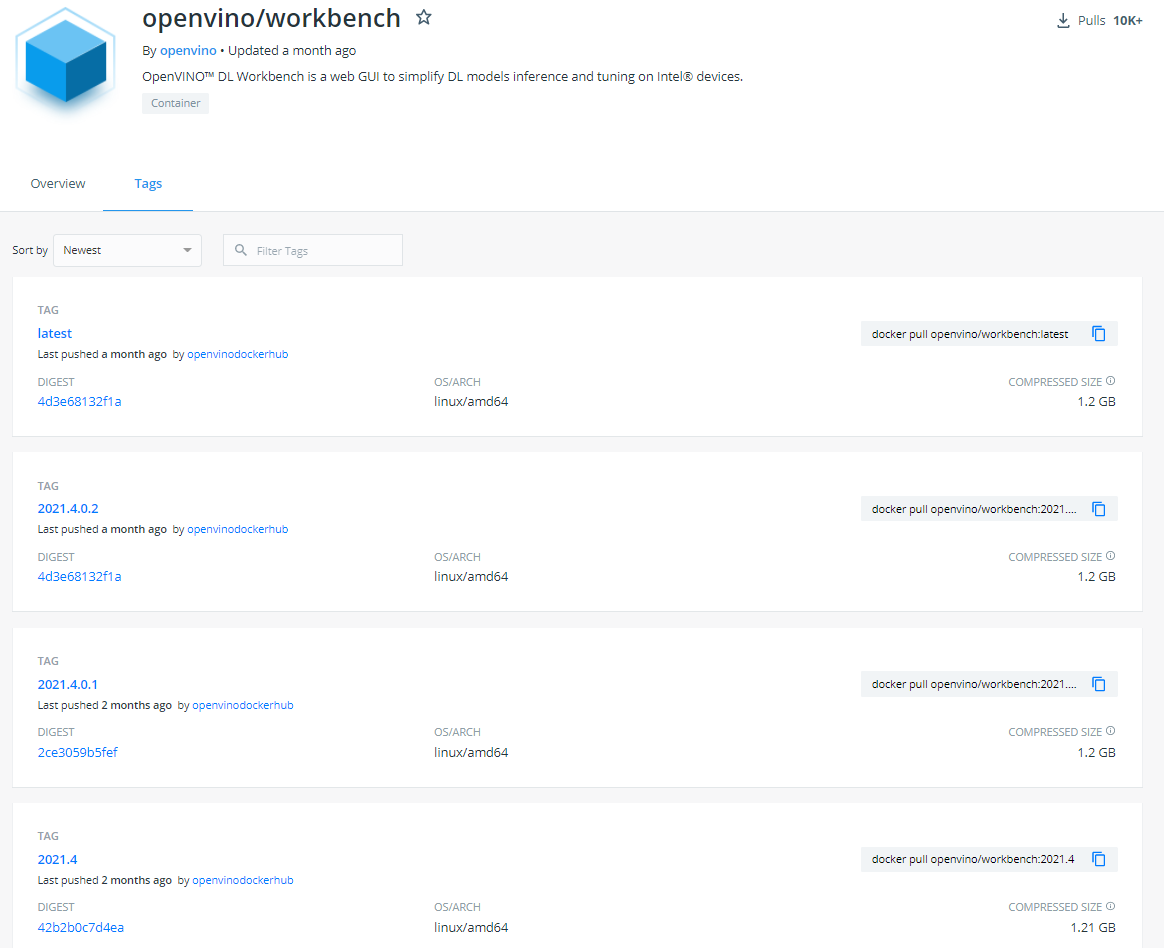Open compressed size info for the 2021.4 tag
The height and width of the screenshot is (948, 1164).
pyautogui.click(x=1110, y=906)
